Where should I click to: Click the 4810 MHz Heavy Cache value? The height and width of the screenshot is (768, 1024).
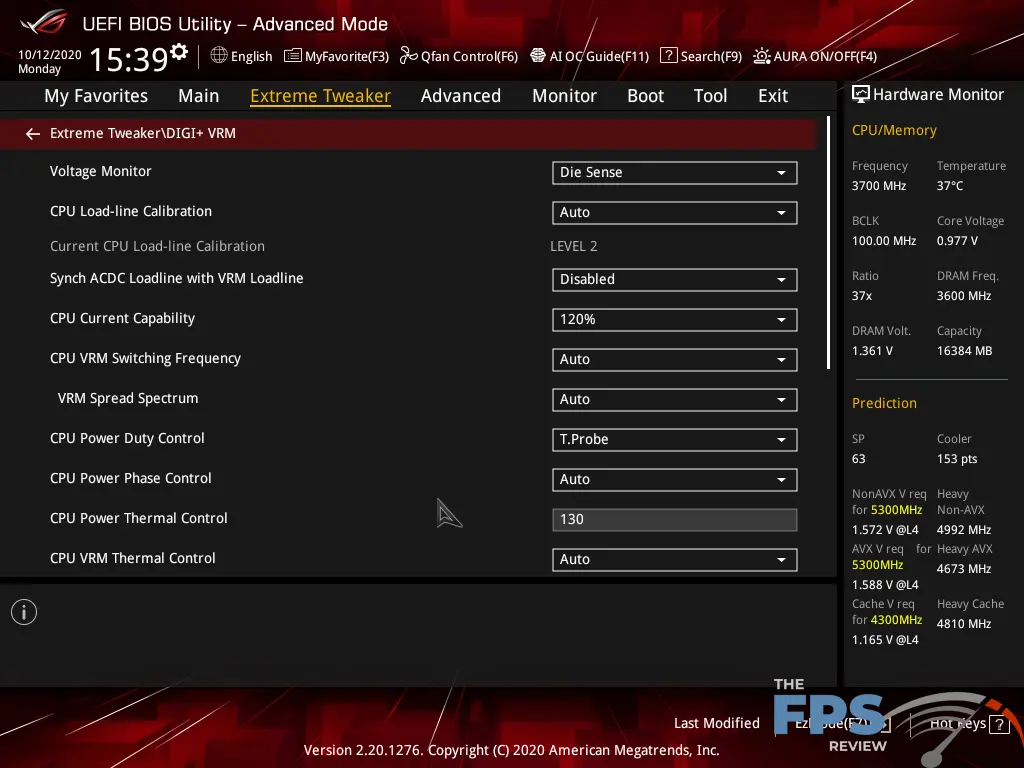pos(964,624)
